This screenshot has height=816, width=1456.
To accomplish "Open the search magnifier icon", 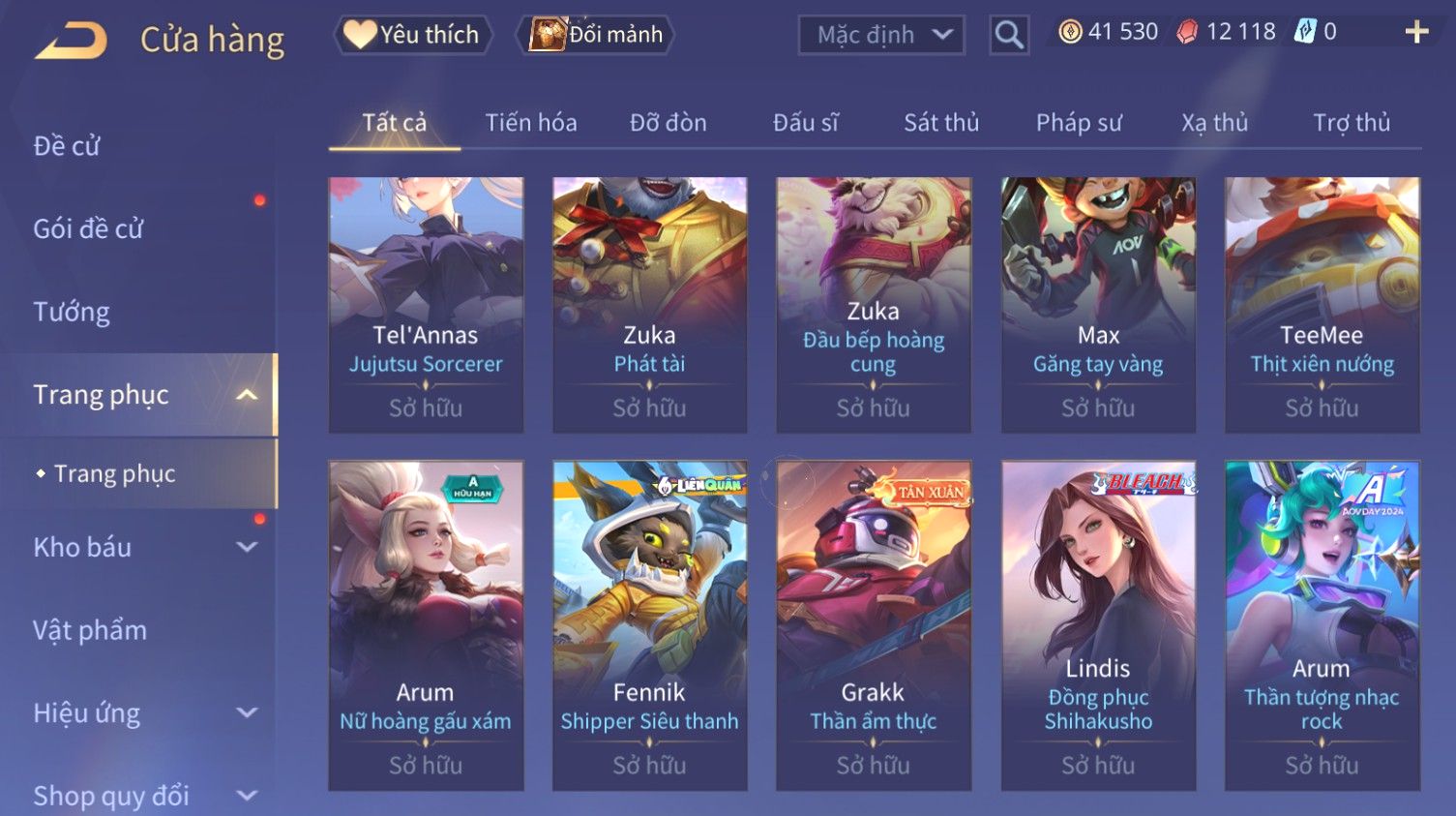I will click(1009, 36).
